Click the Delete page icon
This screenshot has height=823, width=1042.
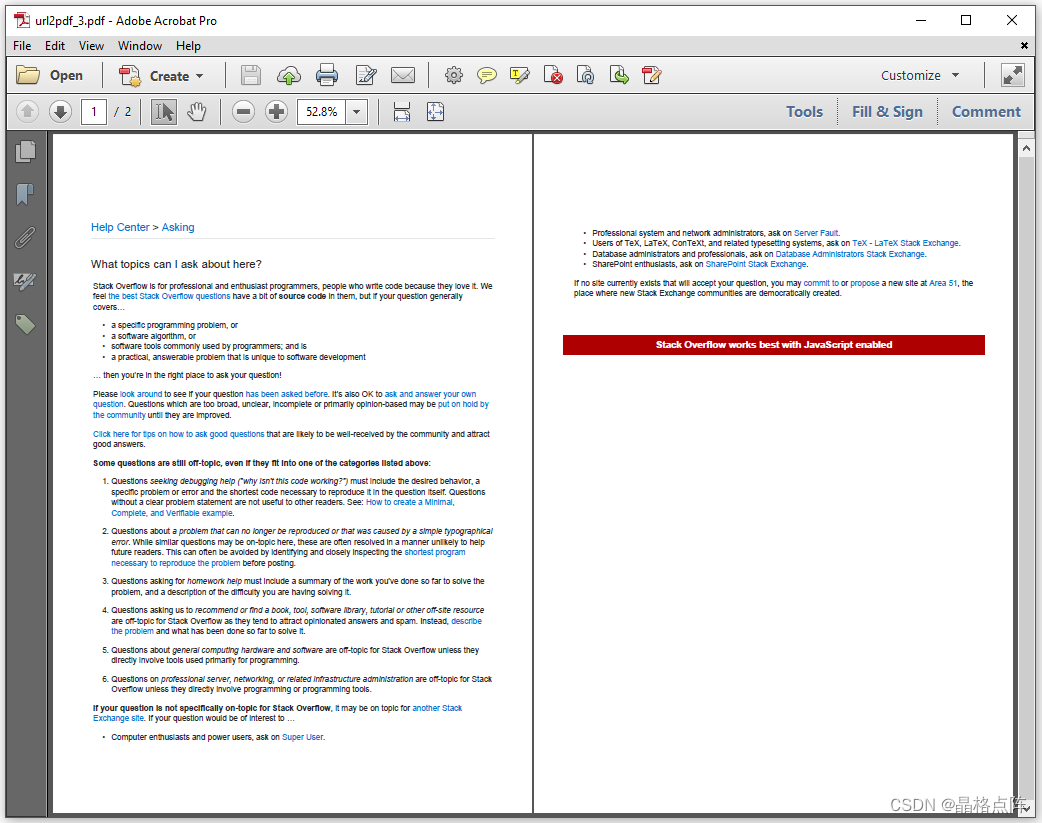[553, 75]
